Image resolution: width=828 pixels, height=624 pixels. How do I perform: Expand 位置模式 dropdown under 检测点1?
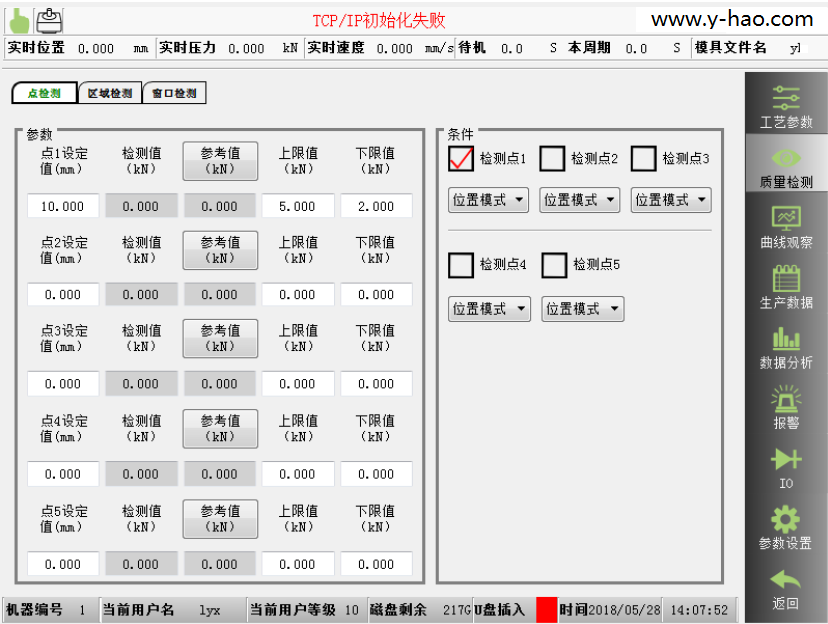coord(489,200)
